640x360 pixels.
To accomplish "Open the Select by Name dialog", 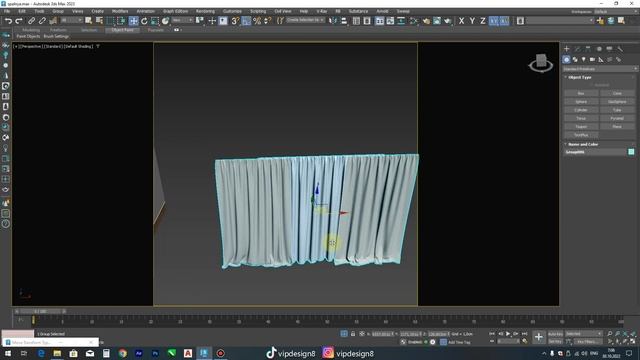I will 99,21.
